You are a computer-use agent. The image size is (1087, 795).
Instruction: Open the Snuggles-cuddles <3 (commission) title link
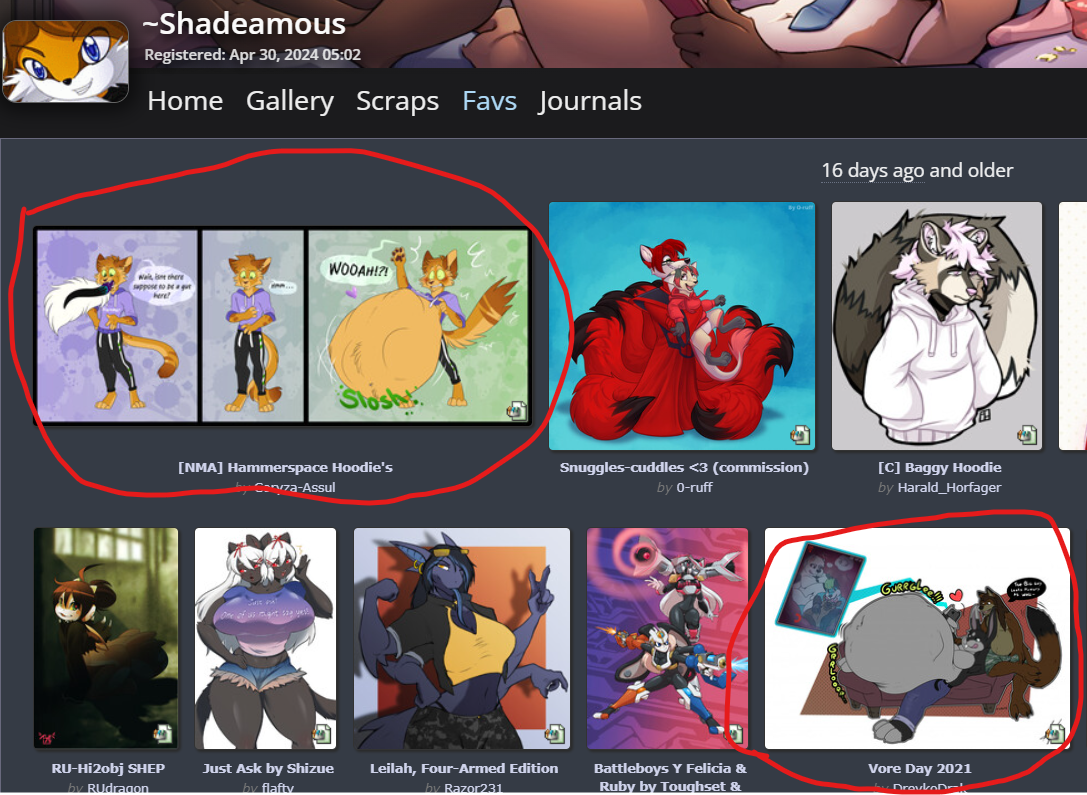click(x=684, y=467)
